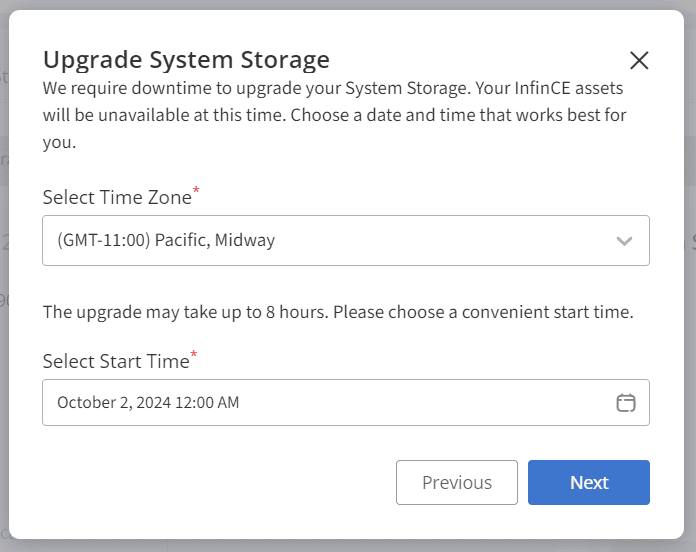Click the red asterisk beside Select Time Zone
The height and width of the screenshot is (552, 696).
pos(196,190)
